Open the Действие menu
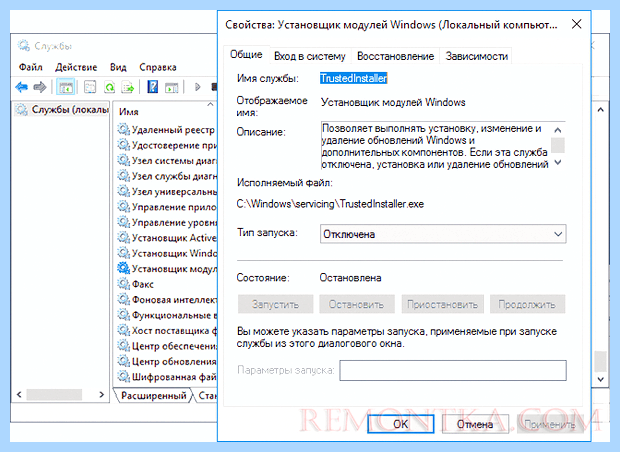Image resolution: width=620 pixels, height=452 pixels. (x=76, y=67)
